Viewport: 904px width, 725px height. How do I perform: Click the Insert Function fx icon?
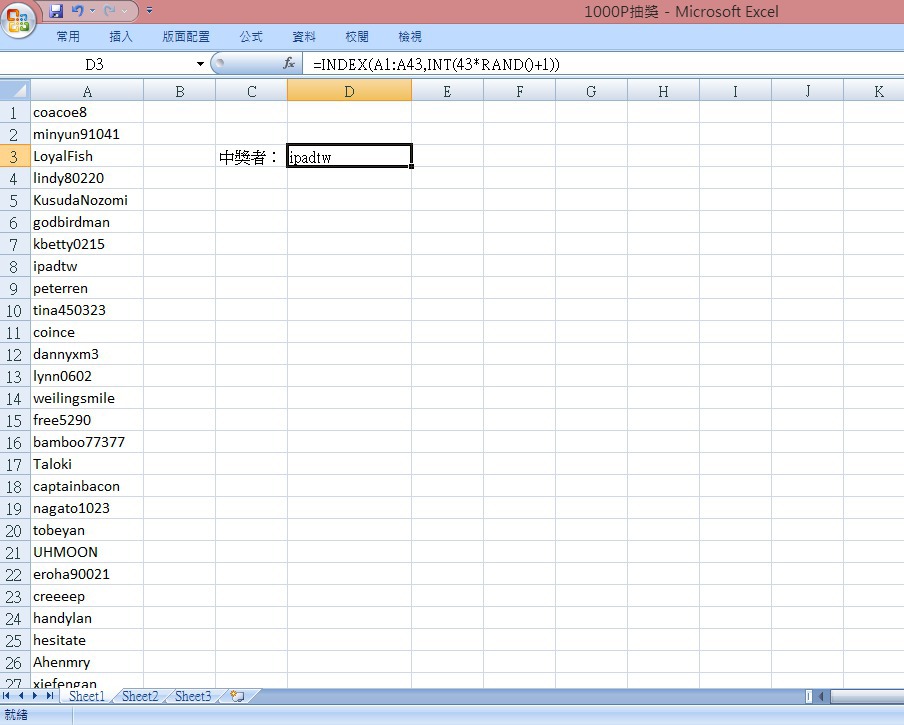[x=289, y=63]
